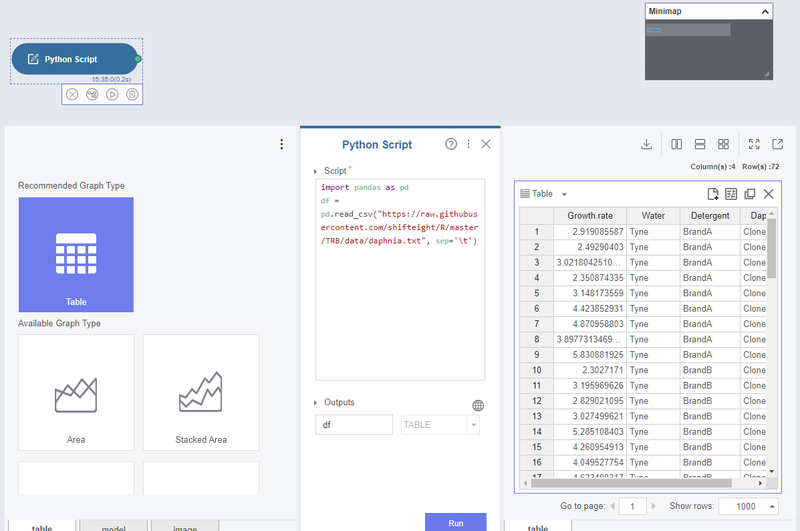Click the run (play) icon under the node
The height and width of the screenshot is (531, 800).
(x=112, y=94)
